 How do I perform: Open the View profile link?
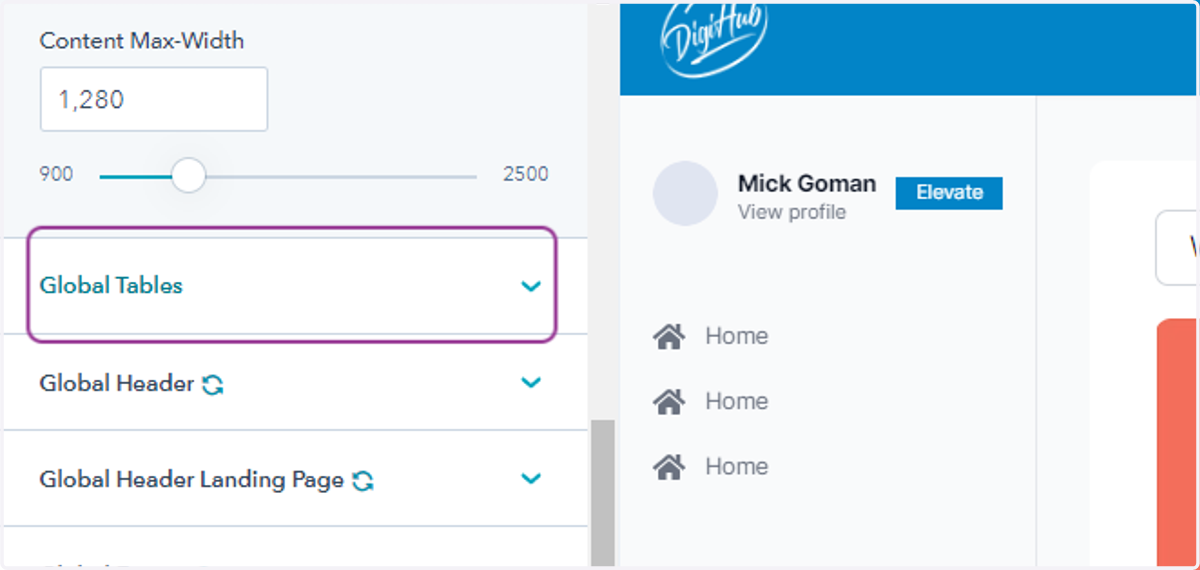pyautogui.click(x=792, y=212)
